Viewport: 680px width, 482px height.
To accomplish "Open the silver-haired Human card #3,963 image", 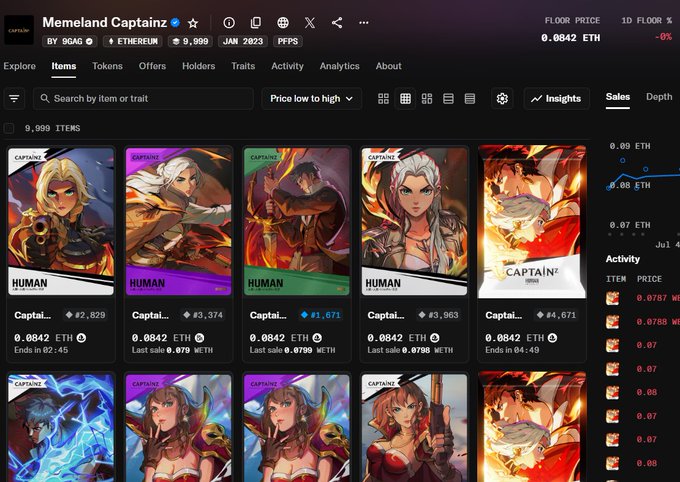I will coord(414,222).
